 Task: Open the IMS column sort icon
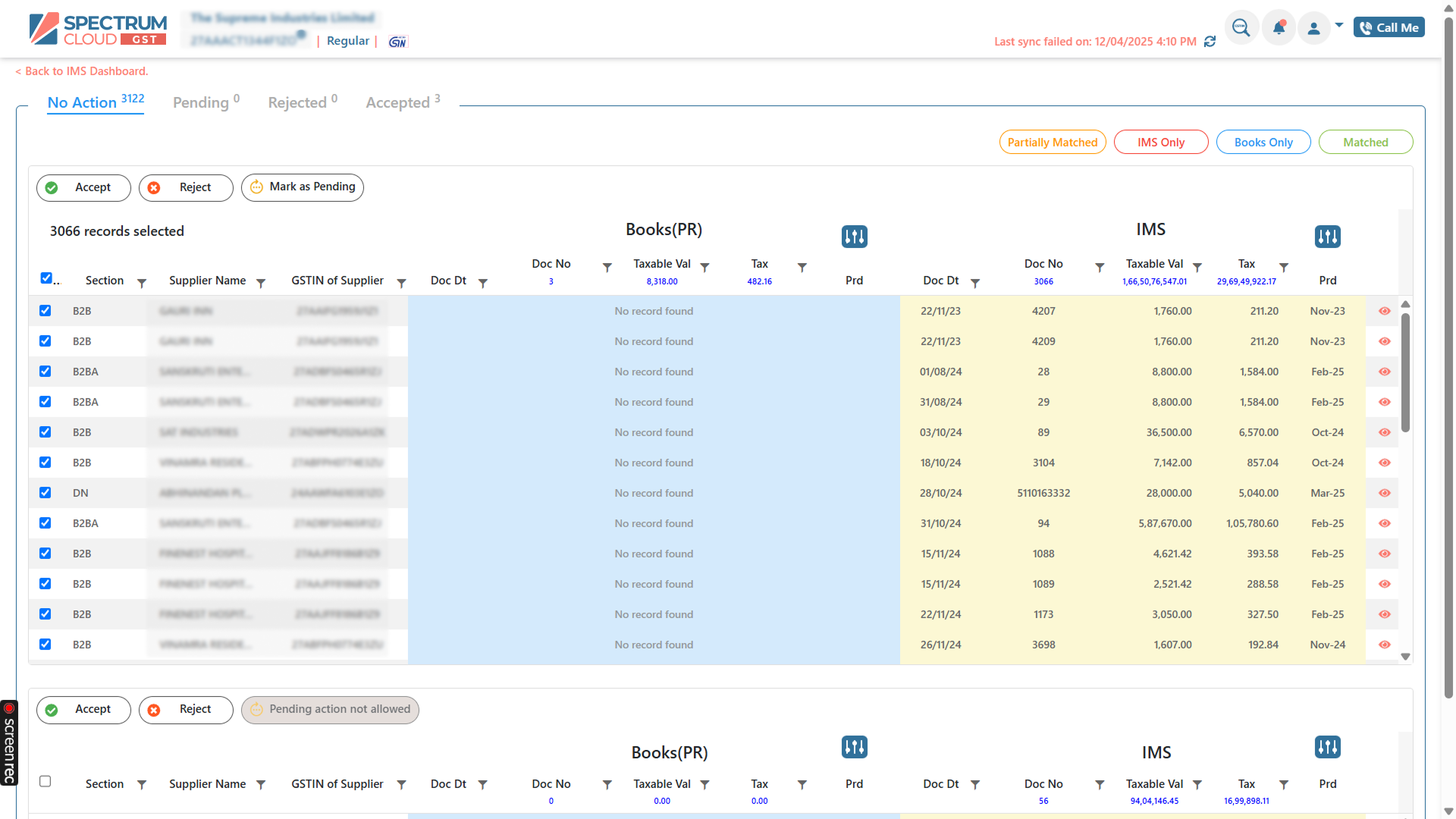click(x=1327, y=236)
